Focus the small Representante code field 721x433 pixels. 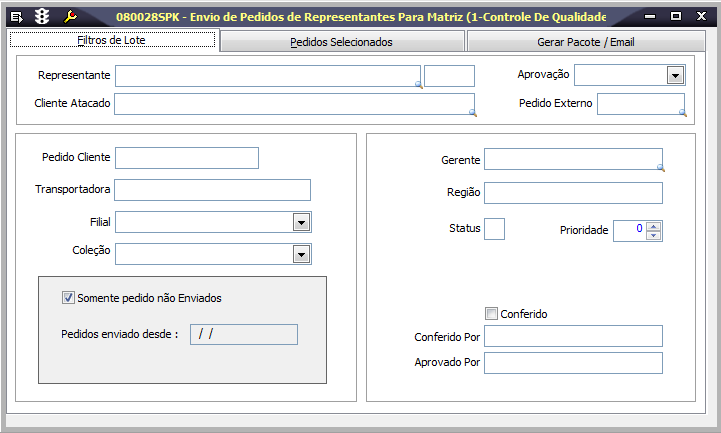coord(449,76)
